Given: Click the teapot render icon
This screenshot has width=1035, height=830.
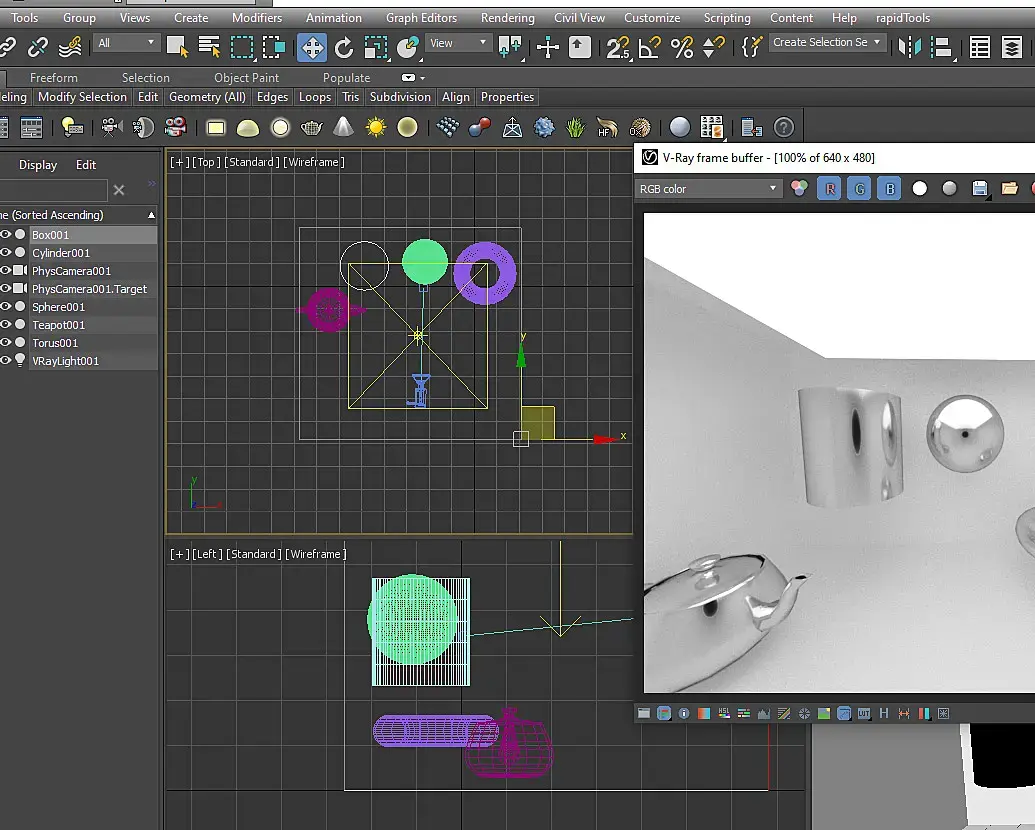Looking at the screenshot, I should pyautogui.click(x=312, y=127).
